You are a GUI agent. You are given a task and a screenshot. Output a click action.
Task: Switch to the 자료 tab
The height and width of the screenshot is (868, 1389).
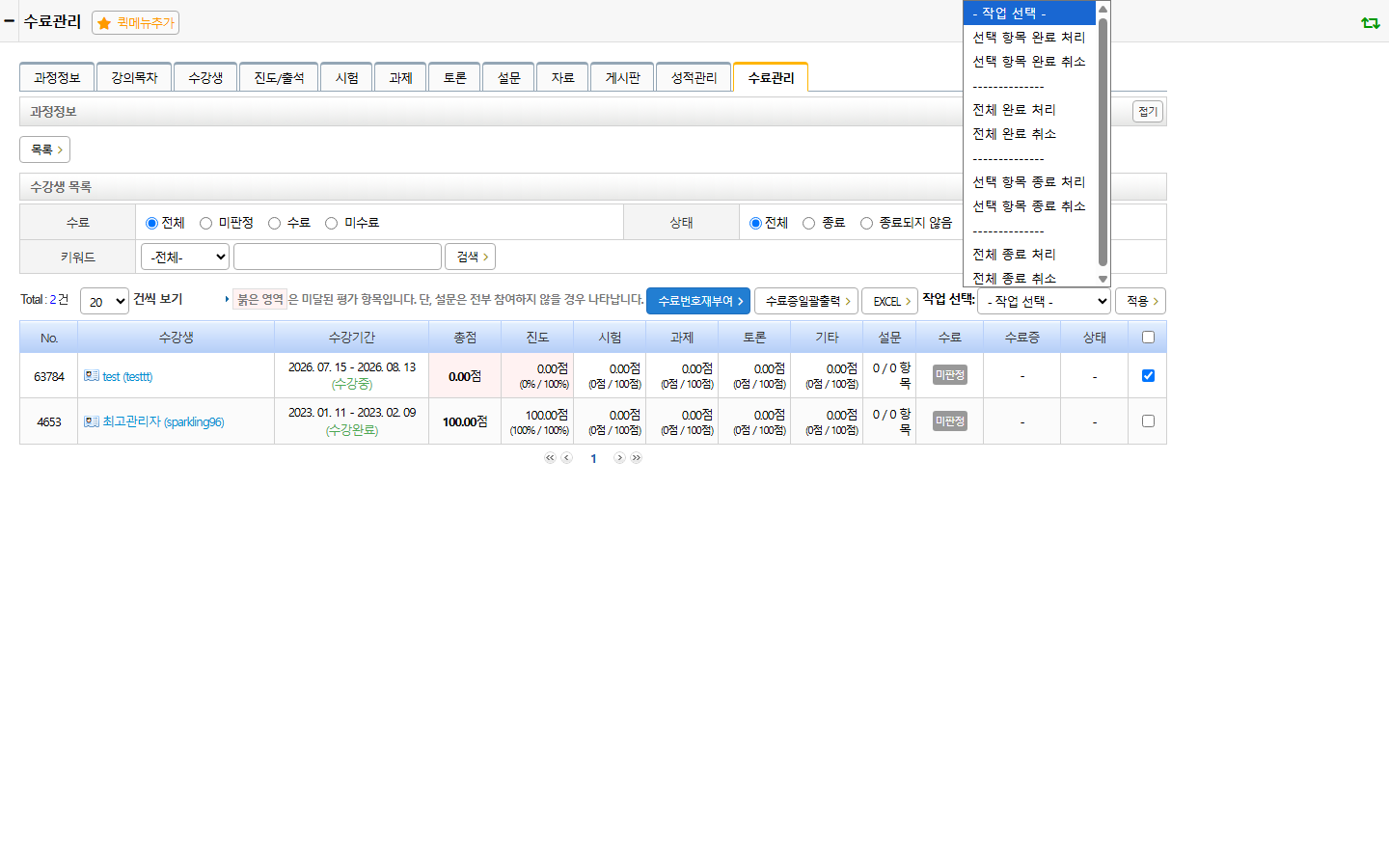562,77
